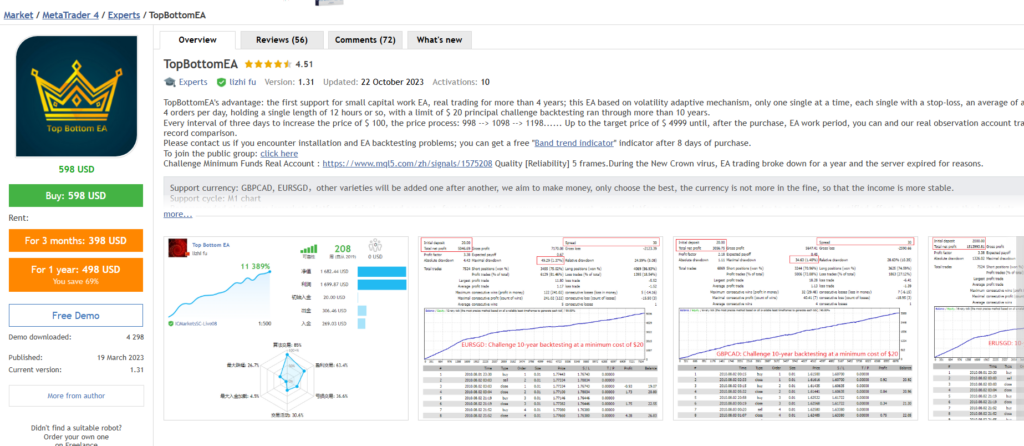Follow the 'click here' public group link
Image resolution: width=1024 pixels, height=446 pixels.
(279, 153)
